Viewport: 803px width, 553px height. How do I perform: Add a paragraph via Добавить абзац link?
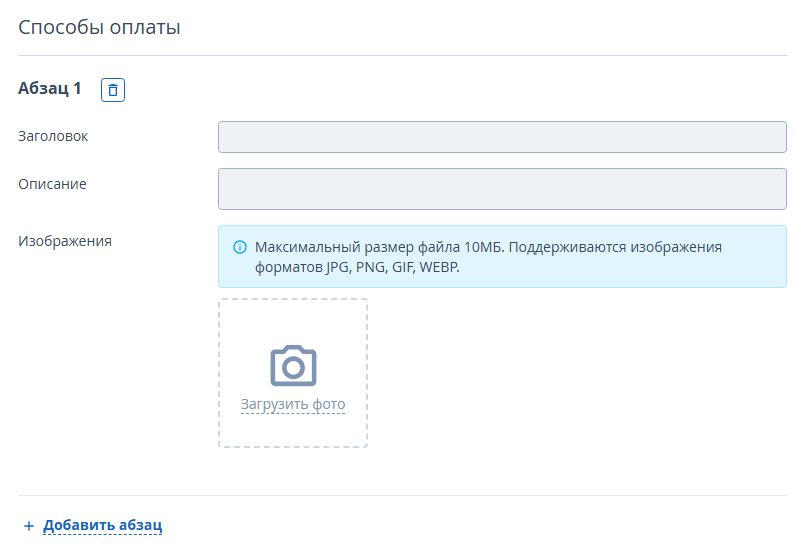102,525
